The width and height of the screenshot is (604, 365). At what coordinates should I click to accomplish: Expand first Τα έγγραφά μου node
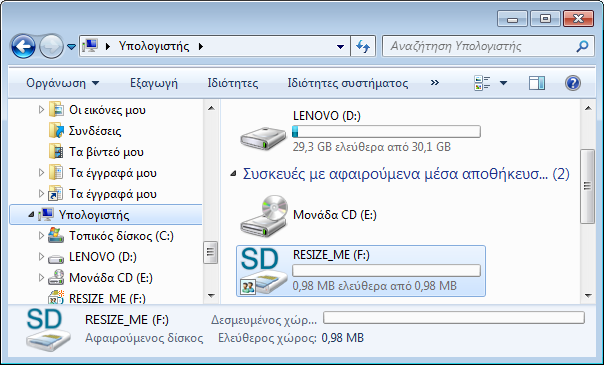(x=41, y=172)
